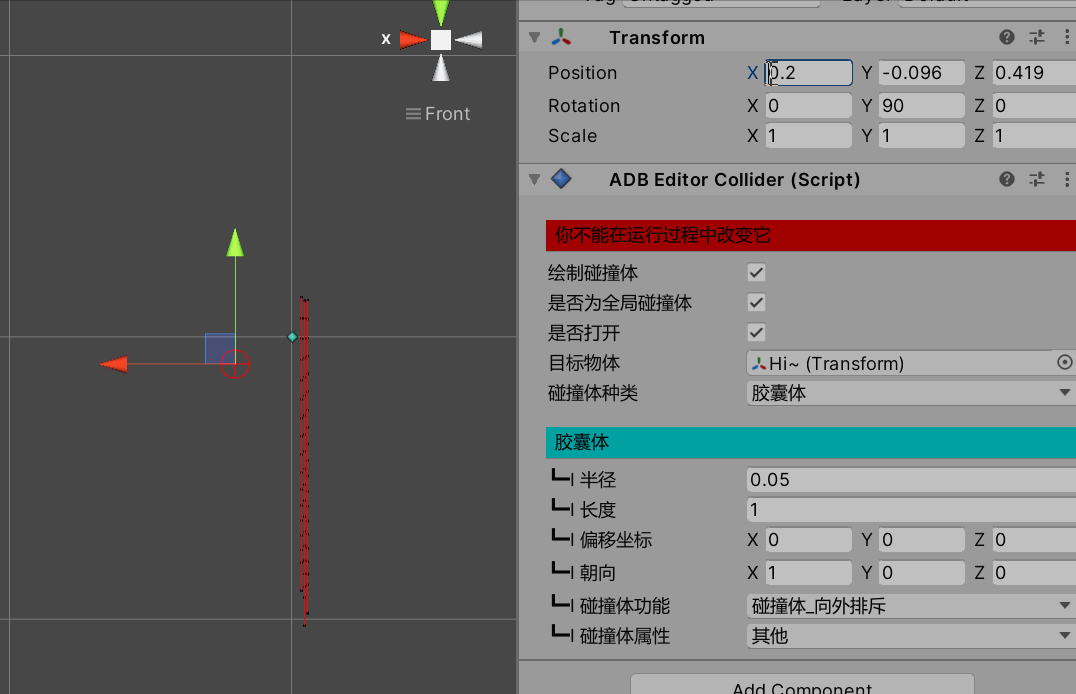
Task: Toggle the 绘制碰撞体 checkbox
Action: tap(757, 272)
